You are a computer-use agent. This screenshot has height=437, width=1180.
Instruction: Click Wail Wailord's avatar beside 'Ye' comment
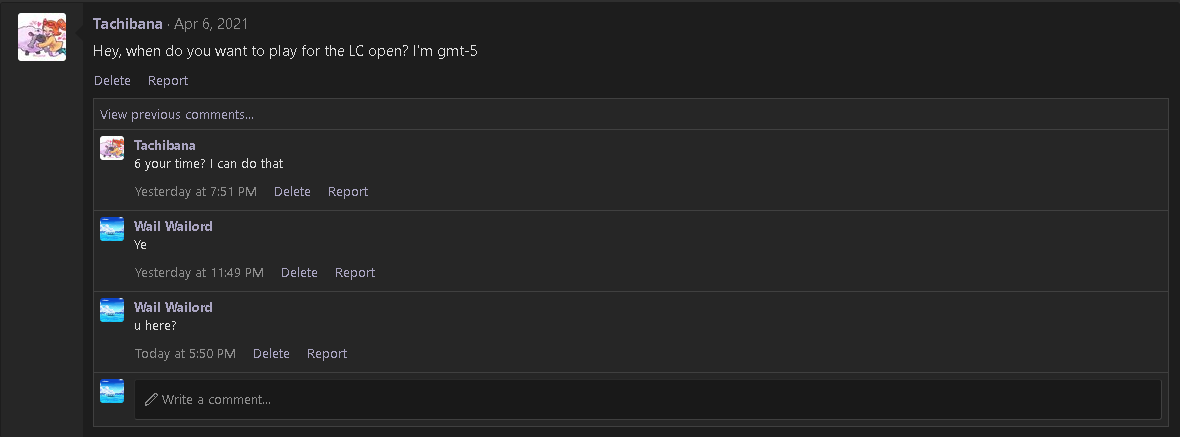(112, 229)
